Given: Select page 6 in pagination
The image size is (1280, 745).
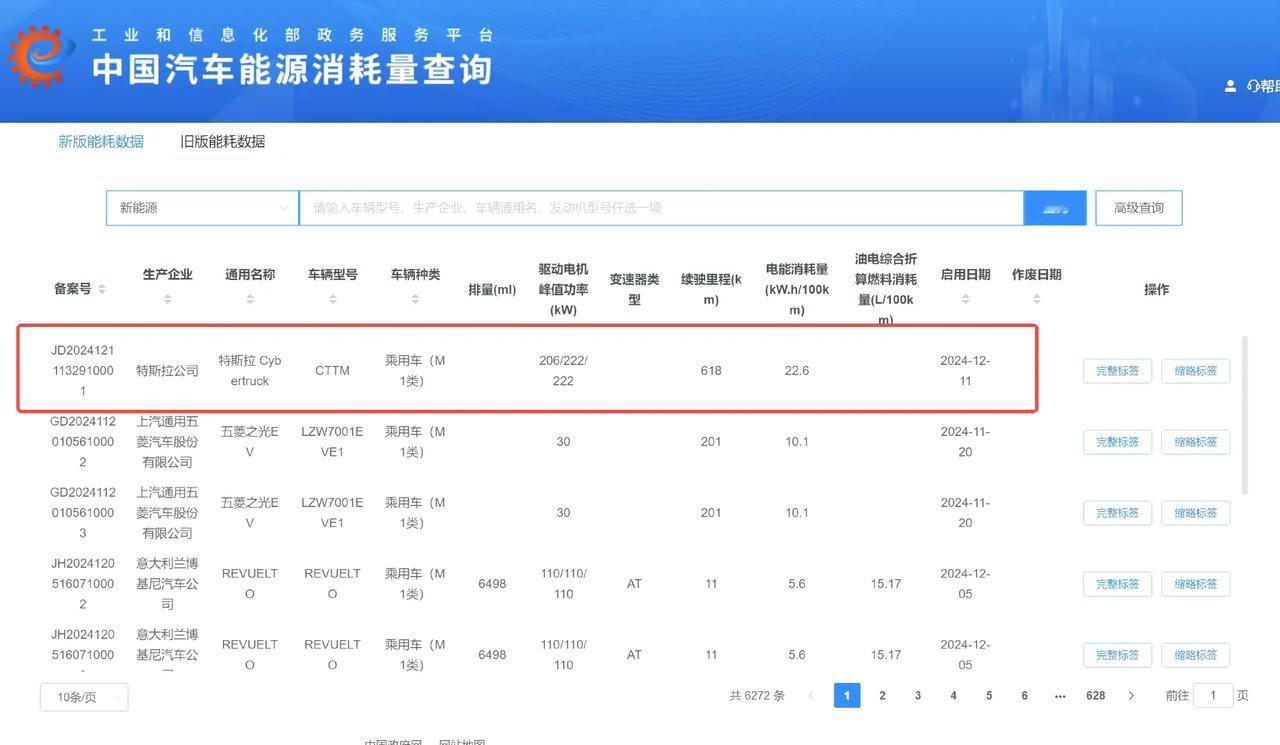Looking at the screenshot, I should click(1025, 696).
